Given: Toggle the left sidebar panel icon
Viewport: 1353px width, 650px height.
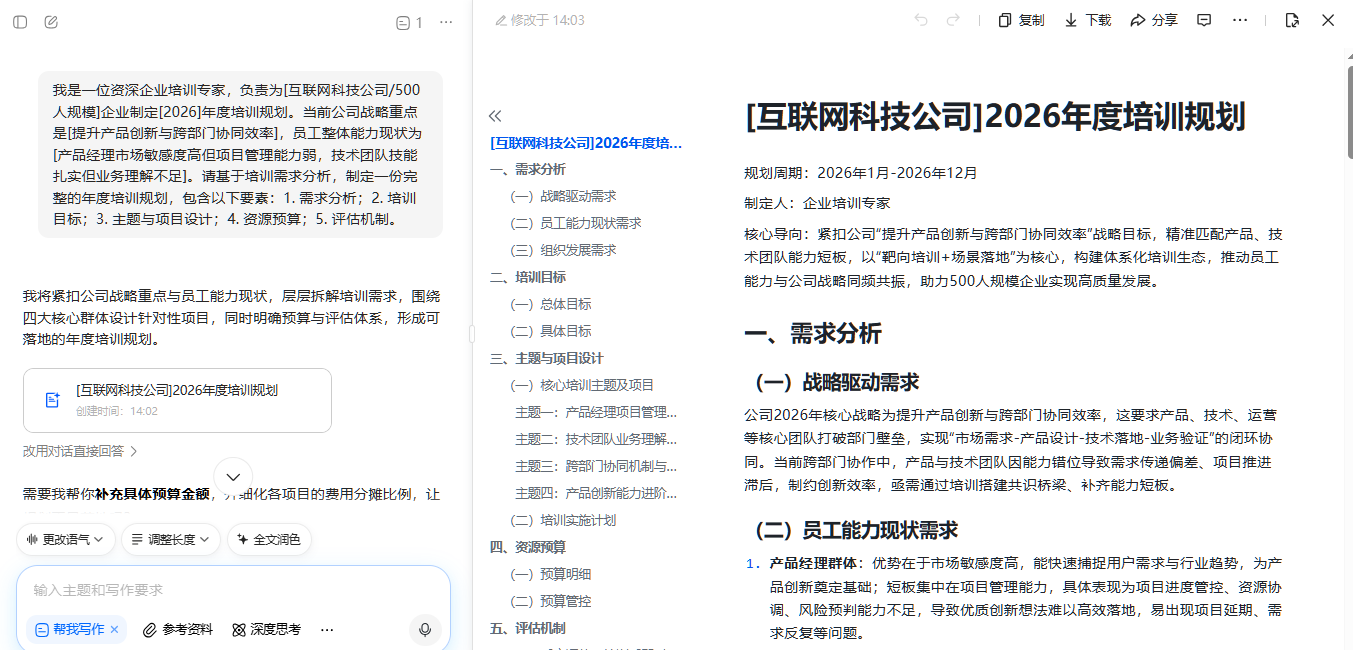Looking at the screenshot, I should point(20,22).
